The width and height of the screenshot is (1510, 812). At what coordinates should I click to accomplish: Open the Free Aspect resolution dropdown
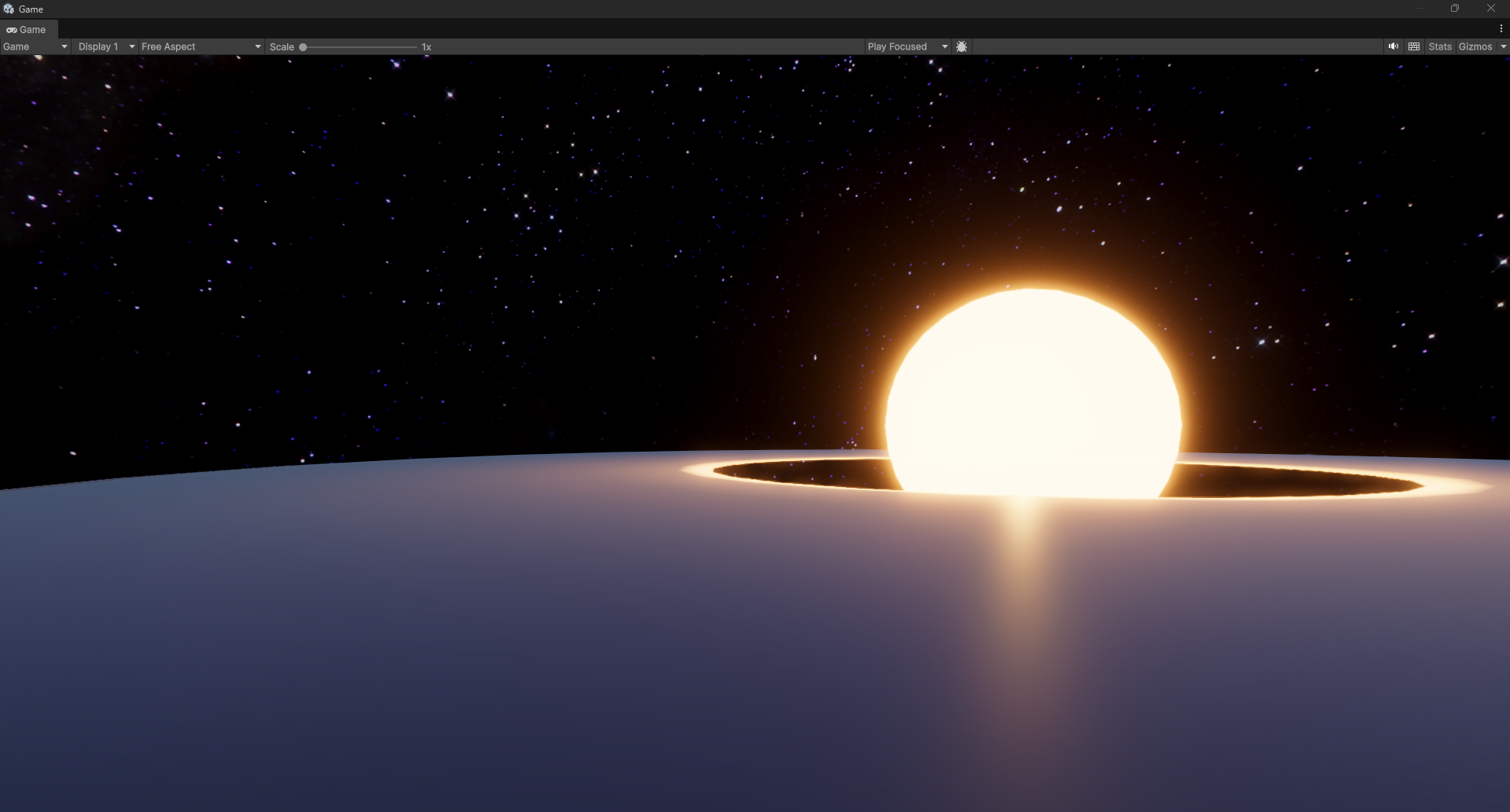(201, 46)
